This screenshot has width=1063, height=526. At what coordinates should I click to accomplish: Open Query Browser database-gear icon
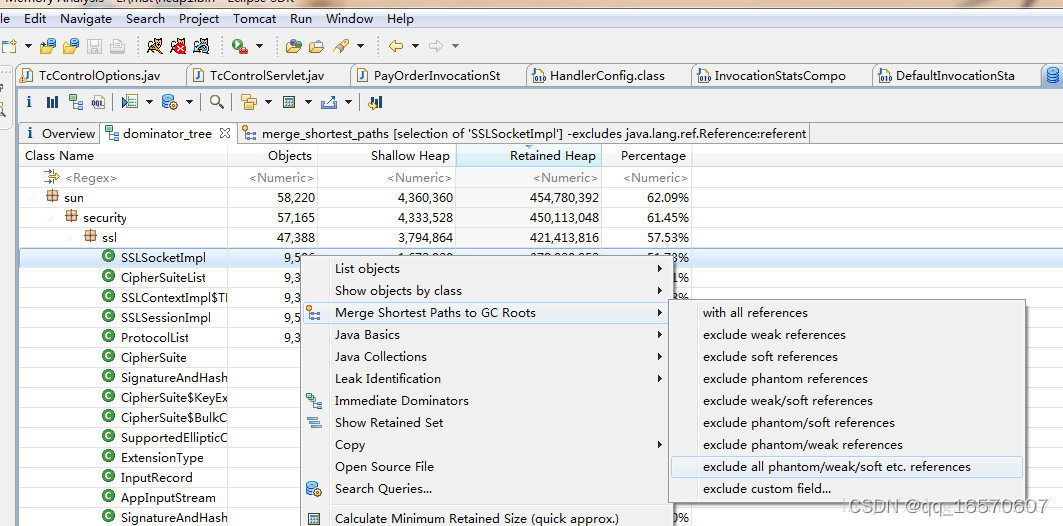169,102
